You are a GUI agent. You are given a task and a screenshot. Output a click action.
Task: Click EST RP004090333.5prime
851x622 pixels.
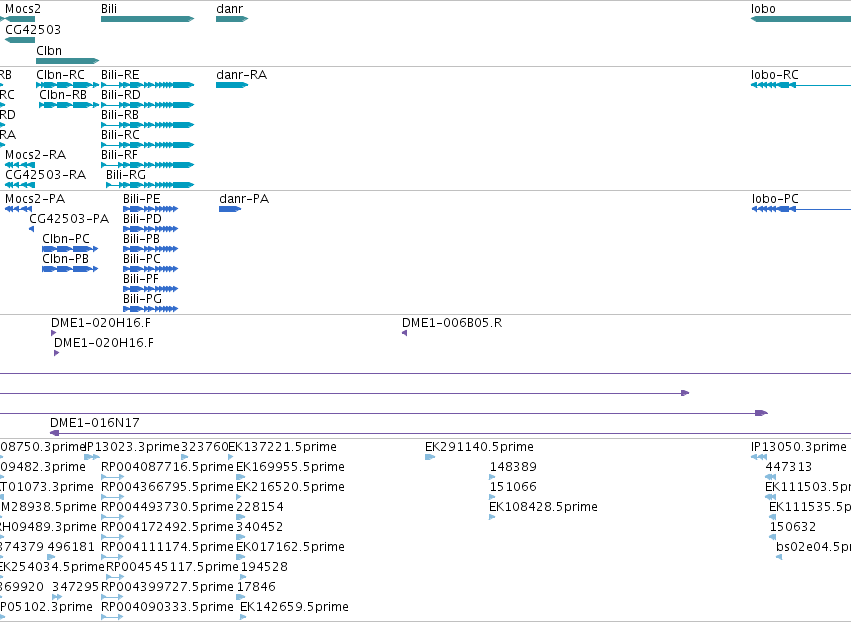point(112,618)
